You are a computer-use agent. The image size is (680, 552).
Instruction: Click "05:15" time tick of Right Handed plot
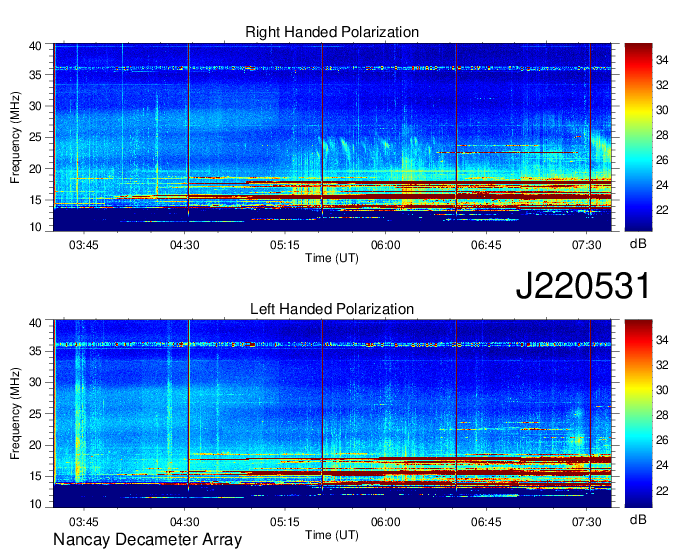point(285,245)
